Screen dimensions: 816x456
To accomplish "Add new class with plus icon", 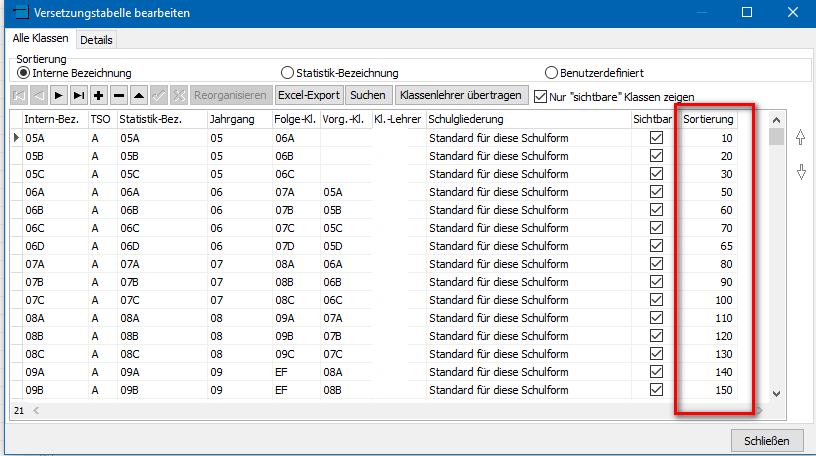I will [x=99, y=95].
